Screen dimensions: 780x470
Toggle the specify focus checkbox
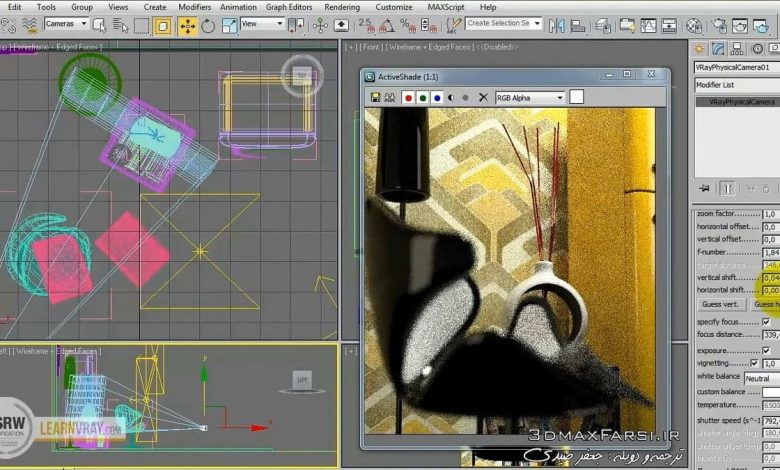click(x=766, y=321)
